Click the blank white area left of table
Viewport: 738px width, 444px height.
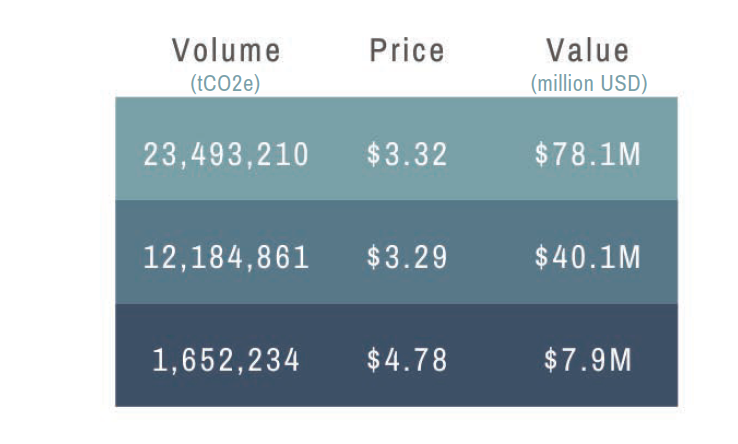(x=55, y=250)
